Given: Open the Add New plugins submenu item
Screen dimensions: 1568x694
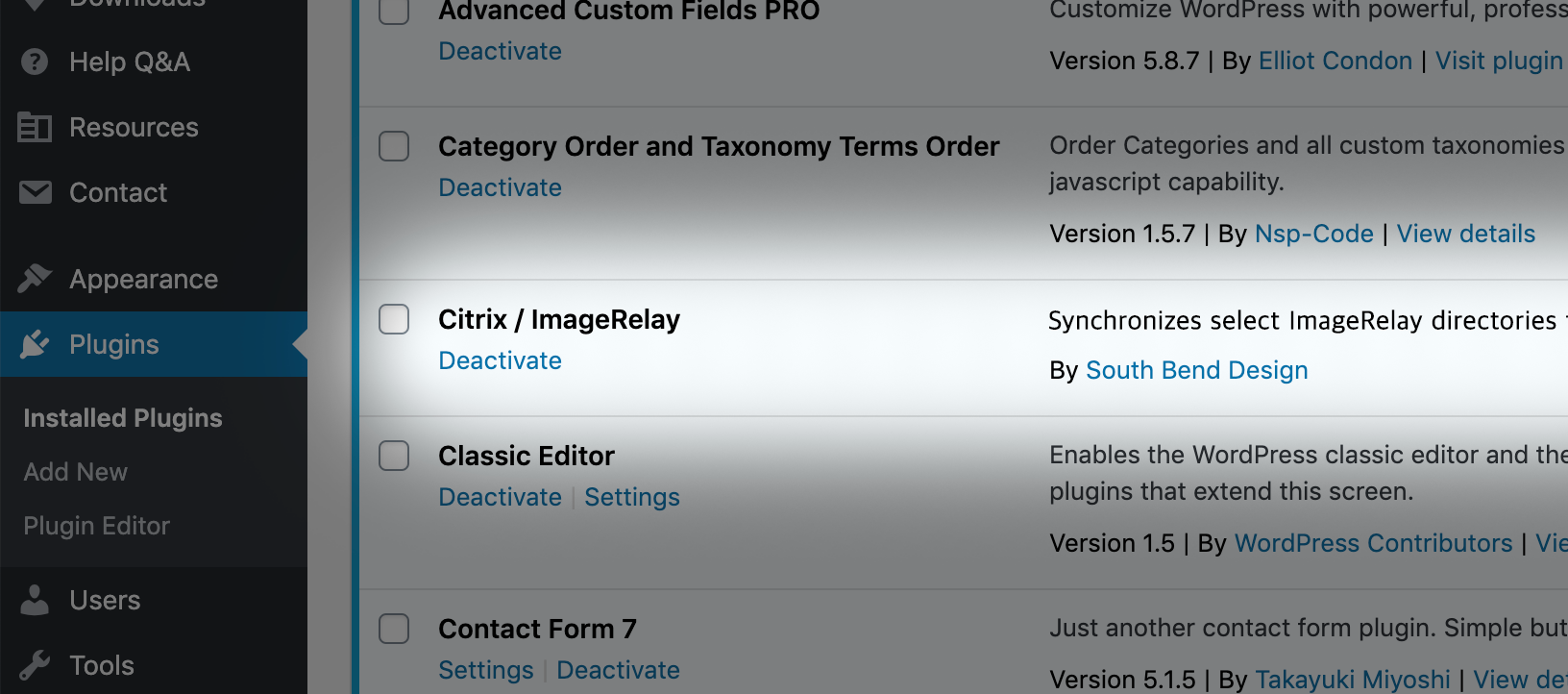Looking at the screenshot, I should pos(76,472).
